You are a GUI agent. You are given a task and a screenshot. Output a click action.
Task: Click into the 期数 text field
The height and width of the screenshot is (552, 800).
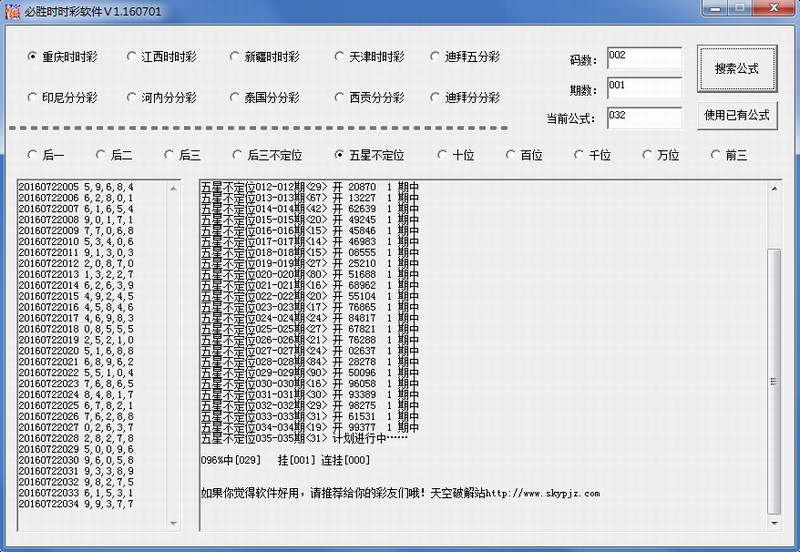(x=643, y=87)
